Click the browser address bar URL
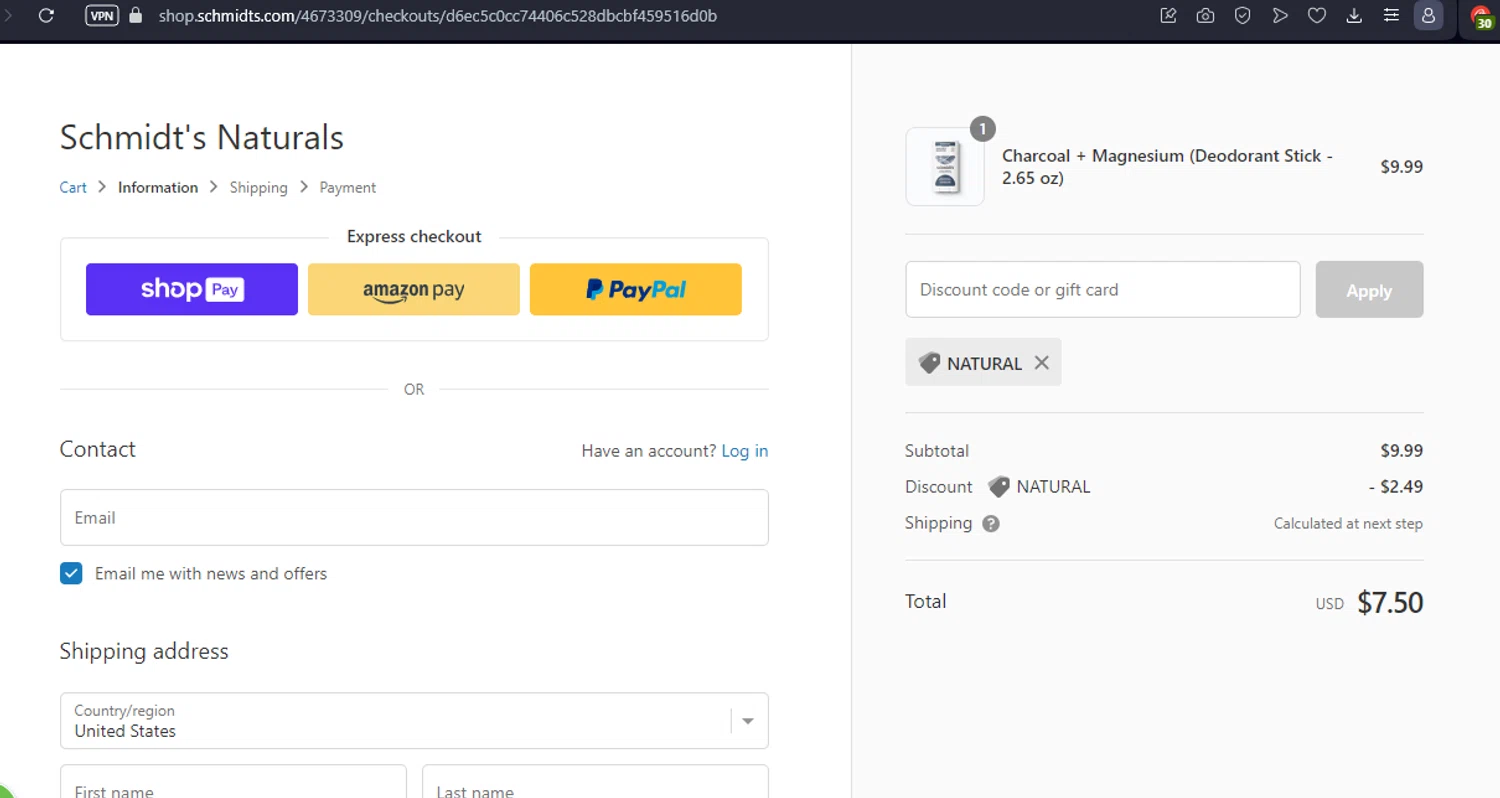This screenshot has height=798, width=1500. point(437,16)
